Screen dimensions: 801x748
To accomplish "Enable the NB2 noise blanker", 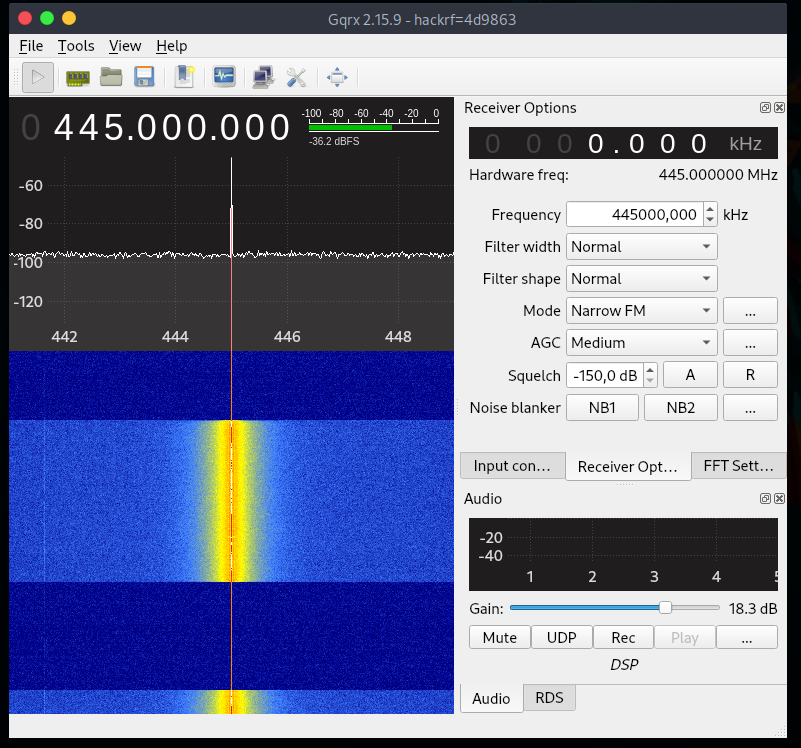I will [680, 407].
